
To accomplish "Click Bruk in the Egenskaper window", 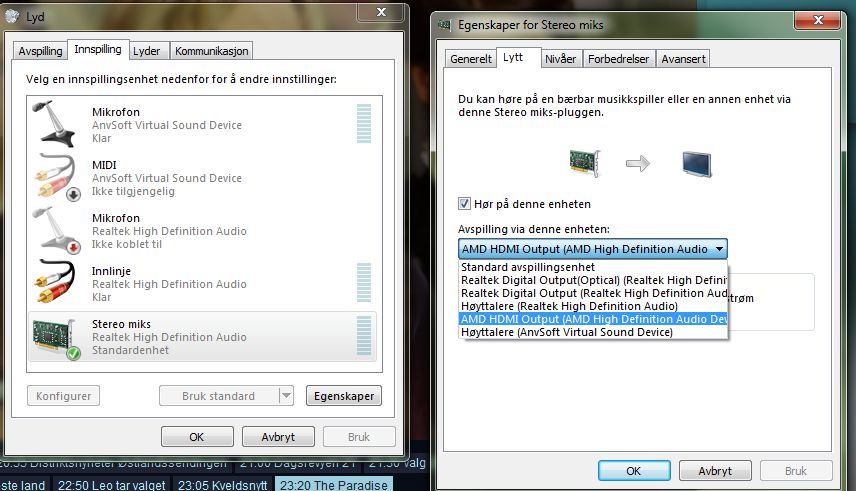I will [796, 471].
